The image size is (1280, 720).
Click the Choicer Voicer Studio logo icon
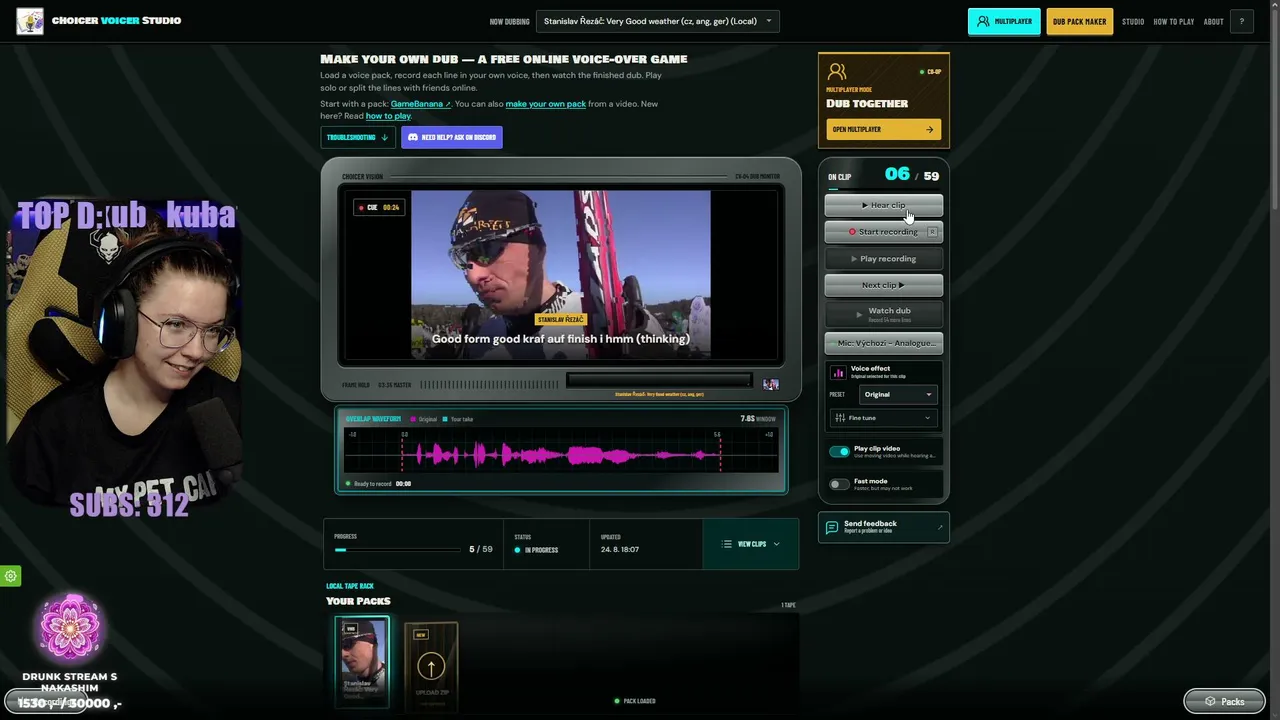(x=30, y=21)
